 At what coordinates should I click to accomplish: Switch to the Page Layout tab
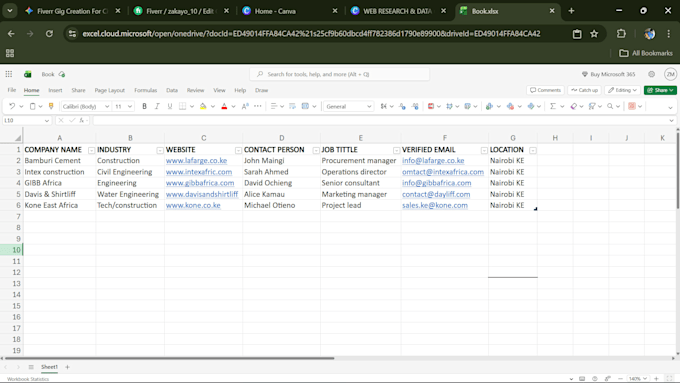(x=110, y=90)
